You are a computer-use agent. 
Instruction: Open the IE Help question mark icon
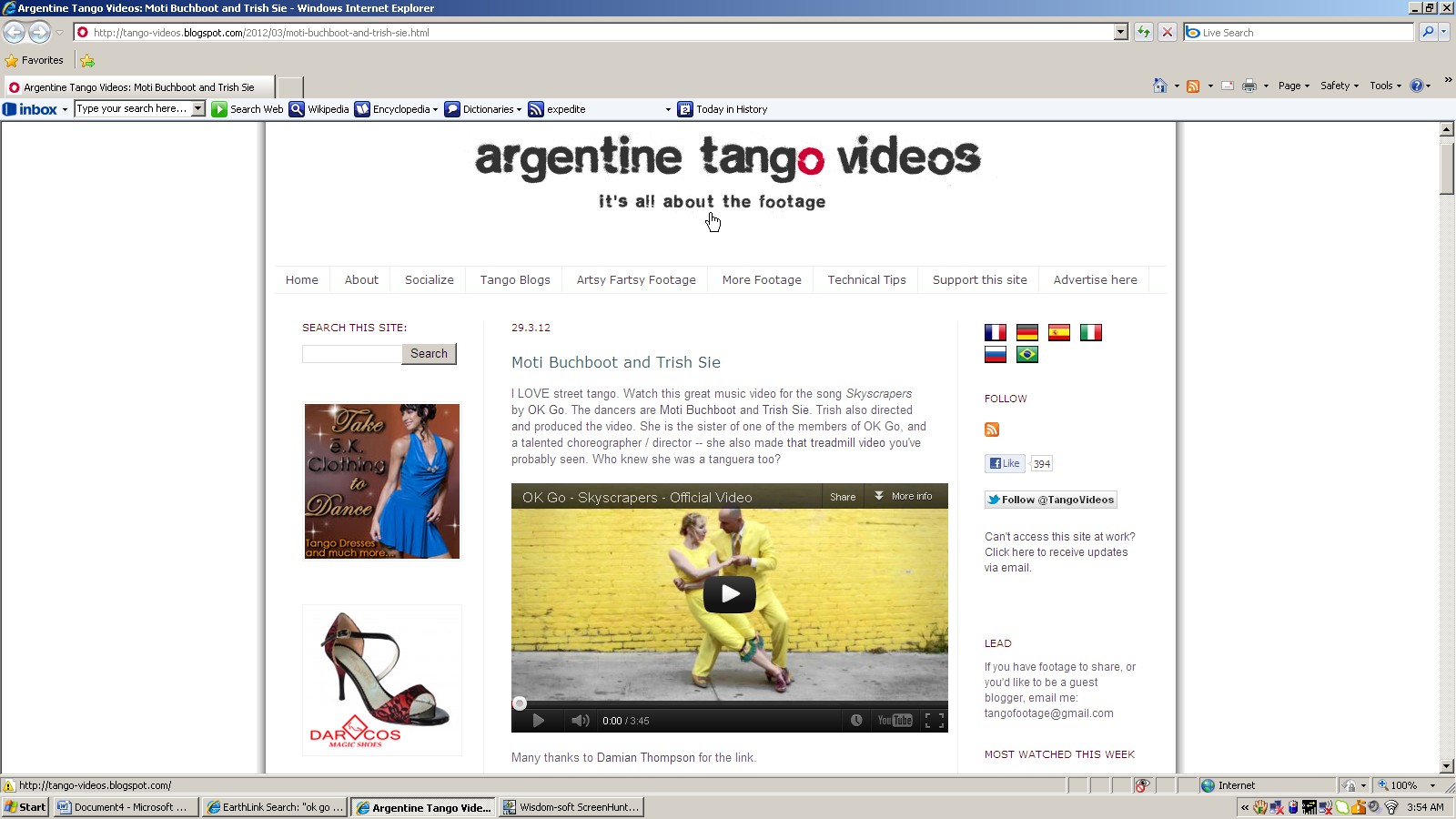click(1417, 86)
